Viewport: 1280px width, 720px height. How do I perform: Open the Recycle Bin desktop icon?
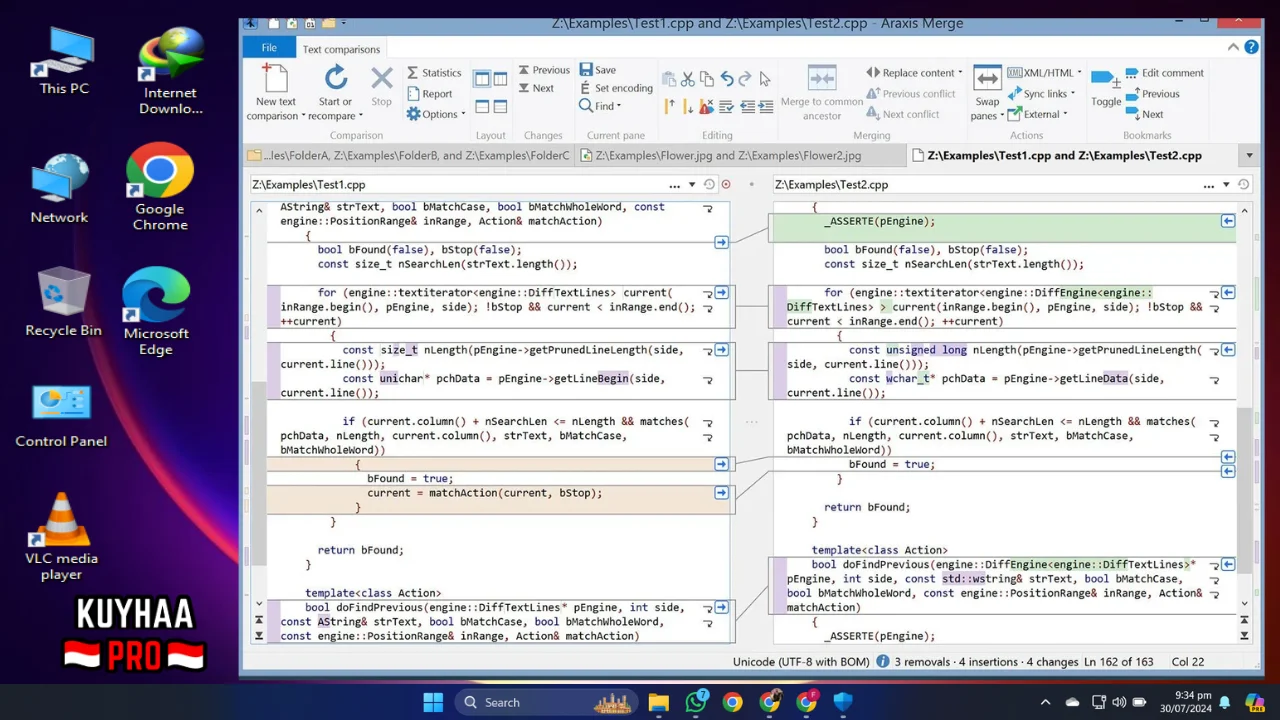(x=63, y=303)
